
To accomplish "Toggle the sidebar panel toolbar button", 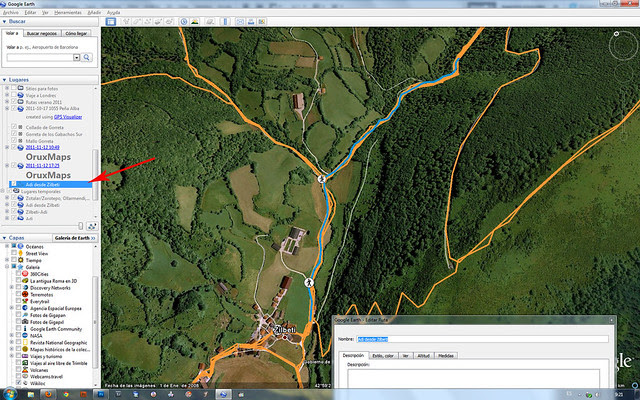I will coord(111,22).
